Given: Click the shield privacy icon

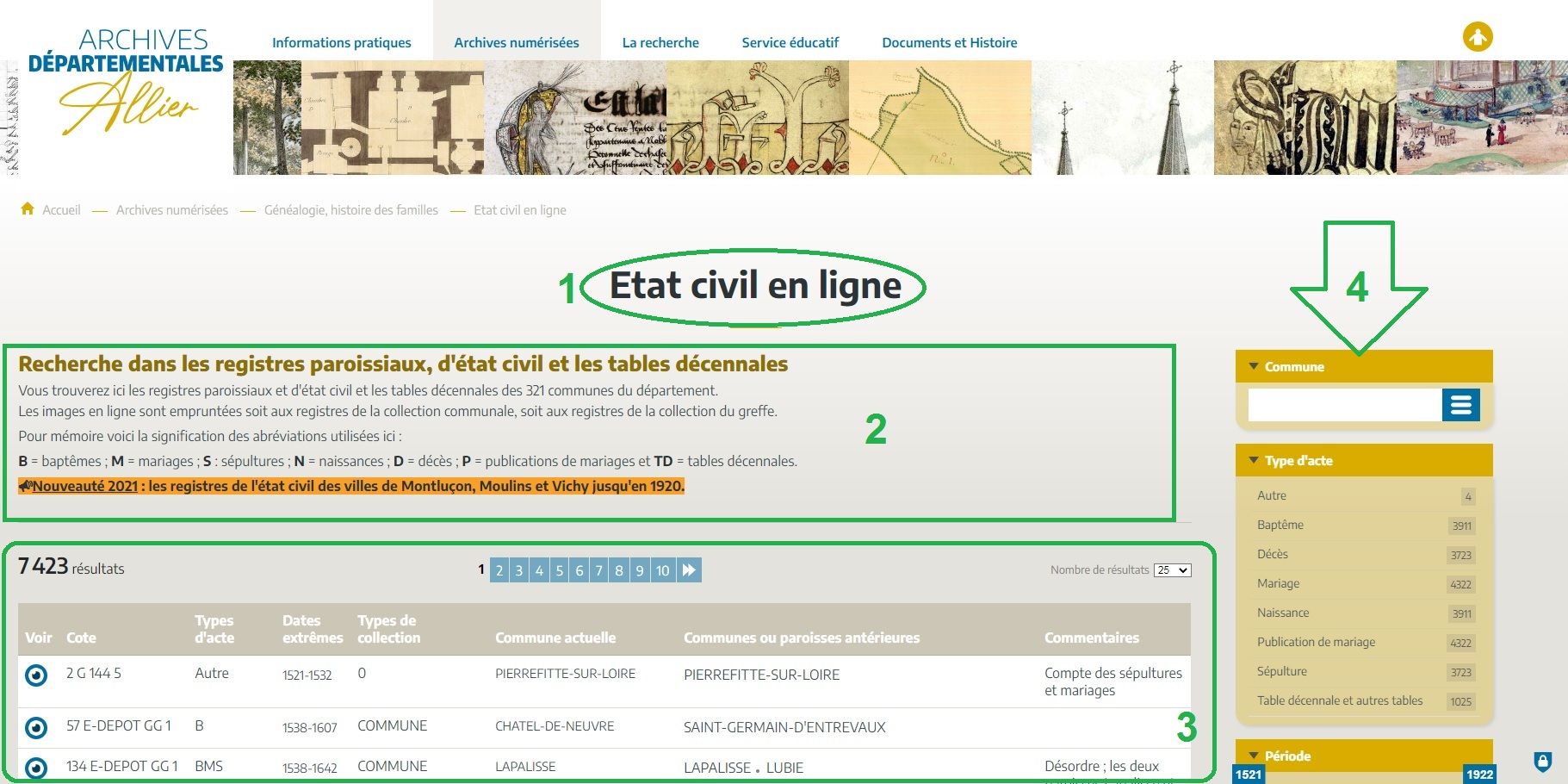Looking at the screenshot, I should click(1542, 762).
